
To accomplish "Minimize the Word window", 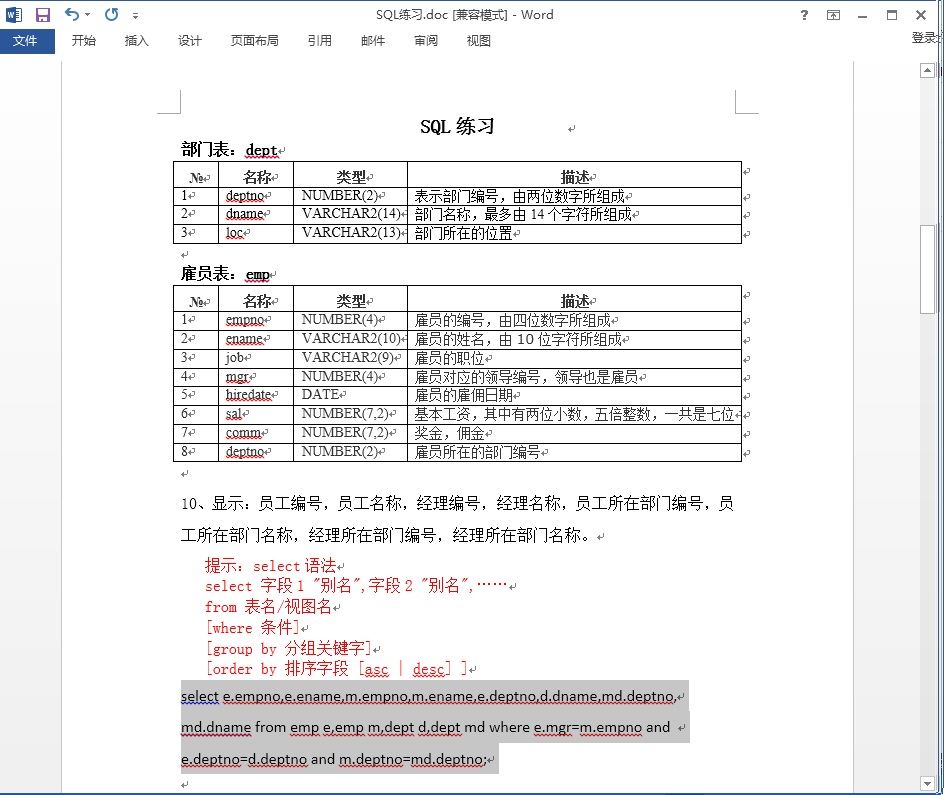I will tap(863, 16).
